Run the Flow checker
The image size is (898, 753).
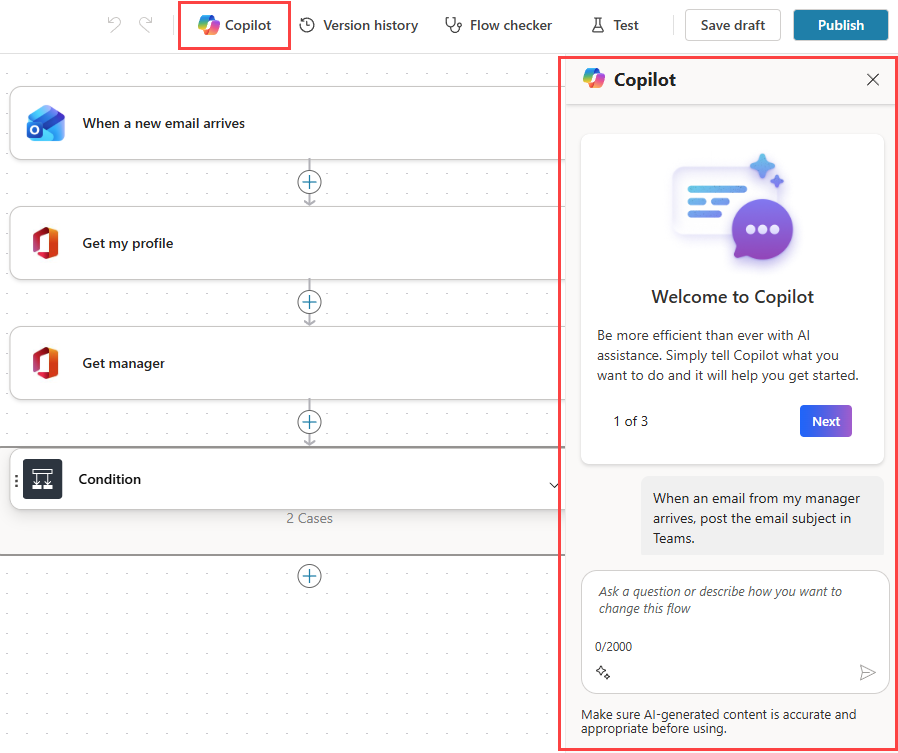click(498, 25)
